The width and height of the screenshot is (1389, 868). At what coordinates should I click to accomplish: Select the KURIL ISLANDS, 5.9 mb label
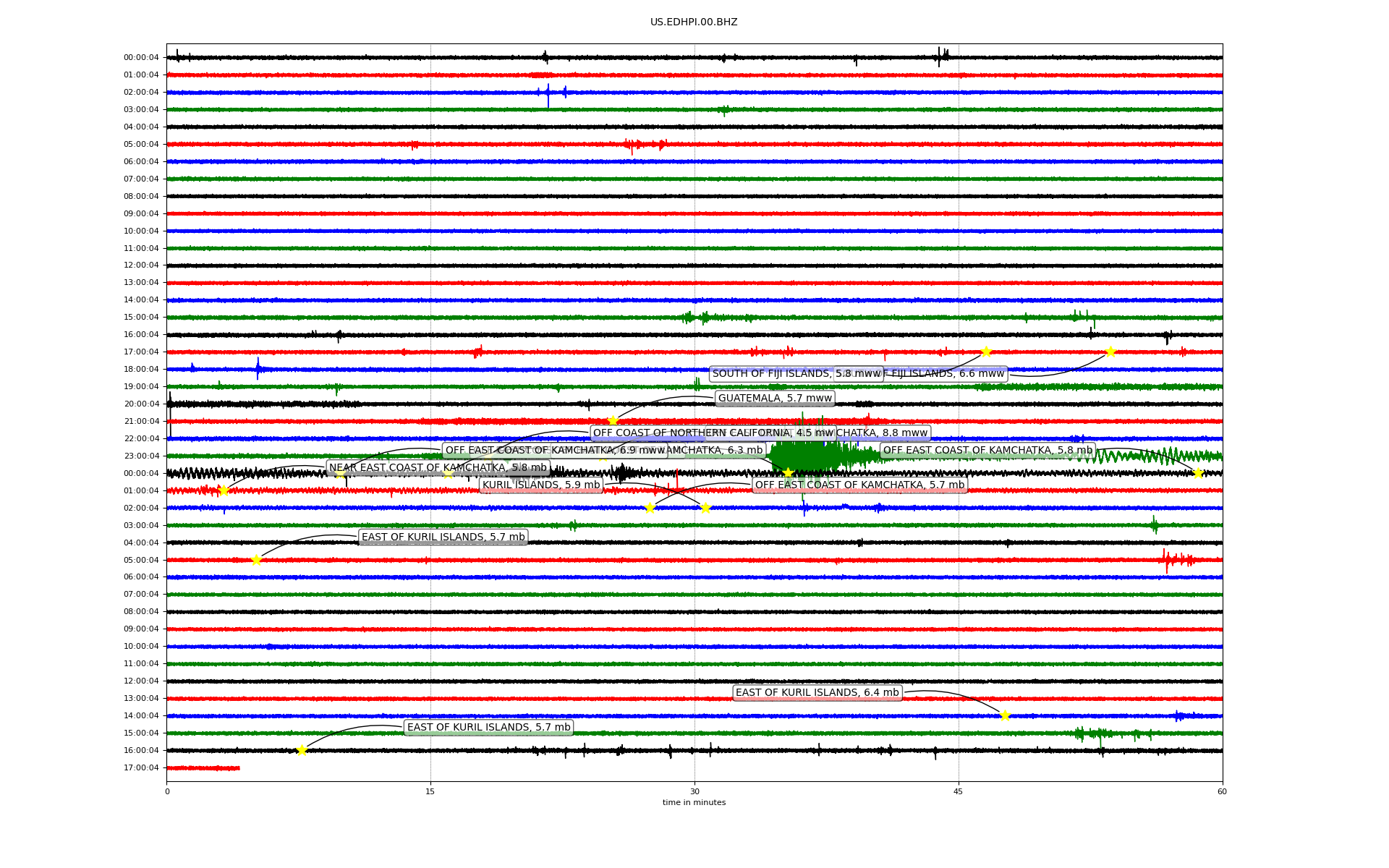[x=541, y=485]
